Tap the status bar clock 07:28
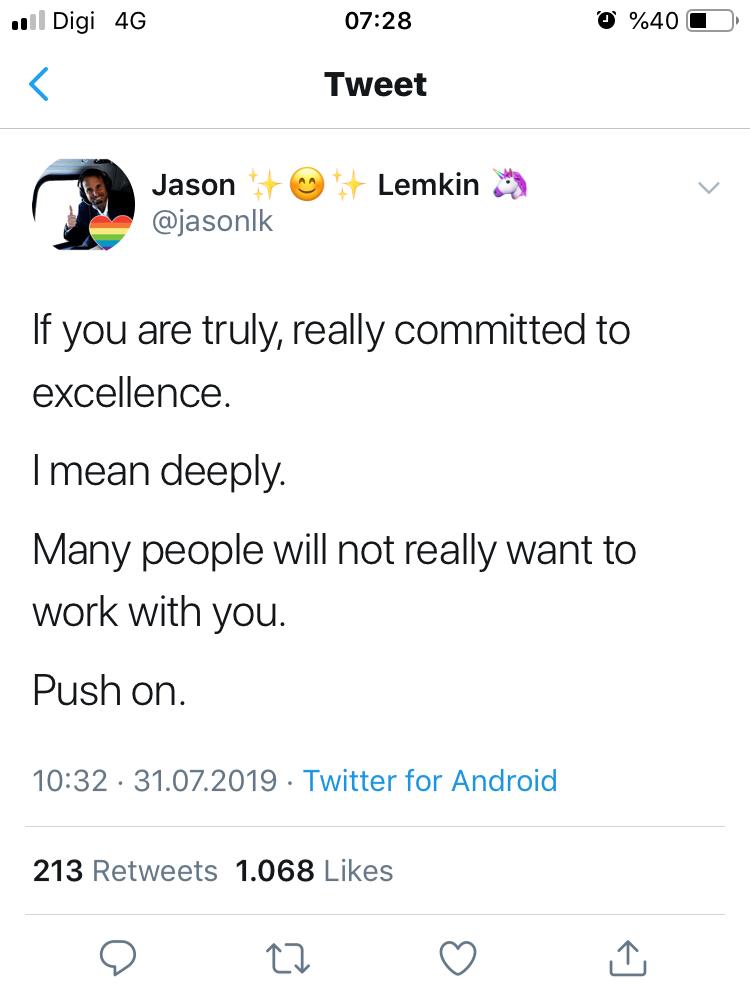 (x=377, y=21)
